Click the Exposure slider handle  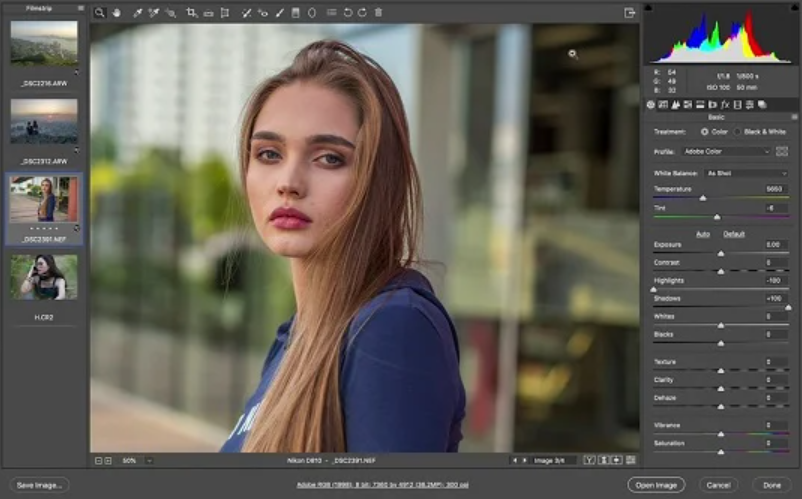pyautogui.click(x=721, y=254)
